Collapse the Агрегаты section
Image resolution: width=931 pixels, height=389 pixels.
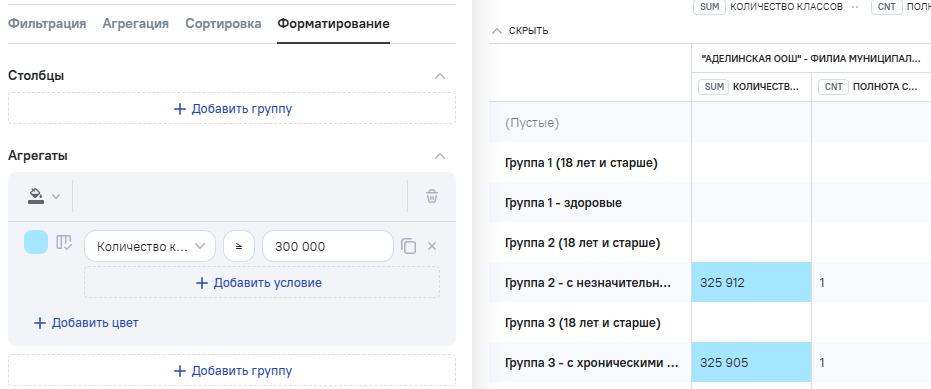click(440, 156)
